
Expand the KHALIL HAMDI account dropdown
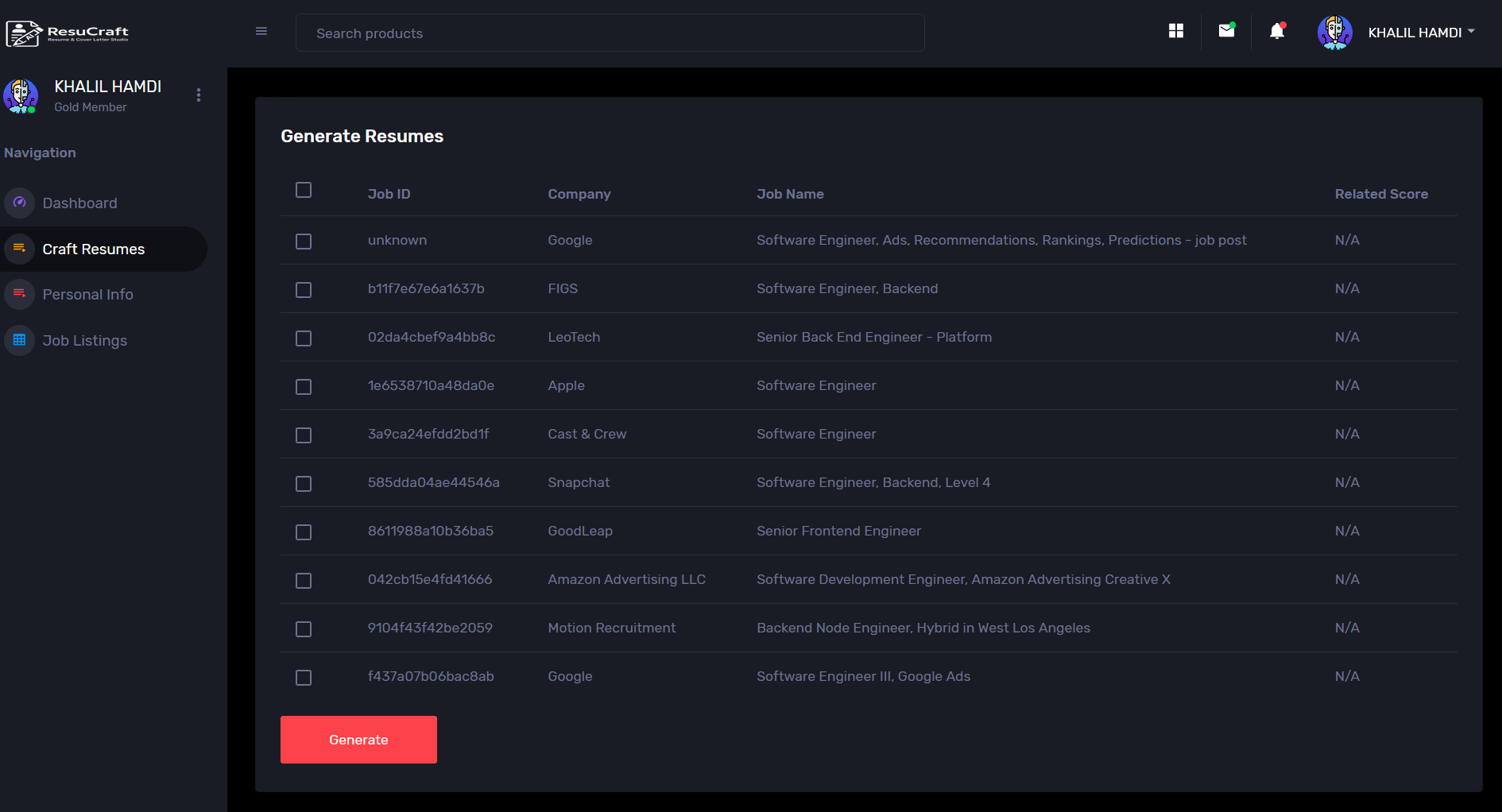[x=1421, y=33]
